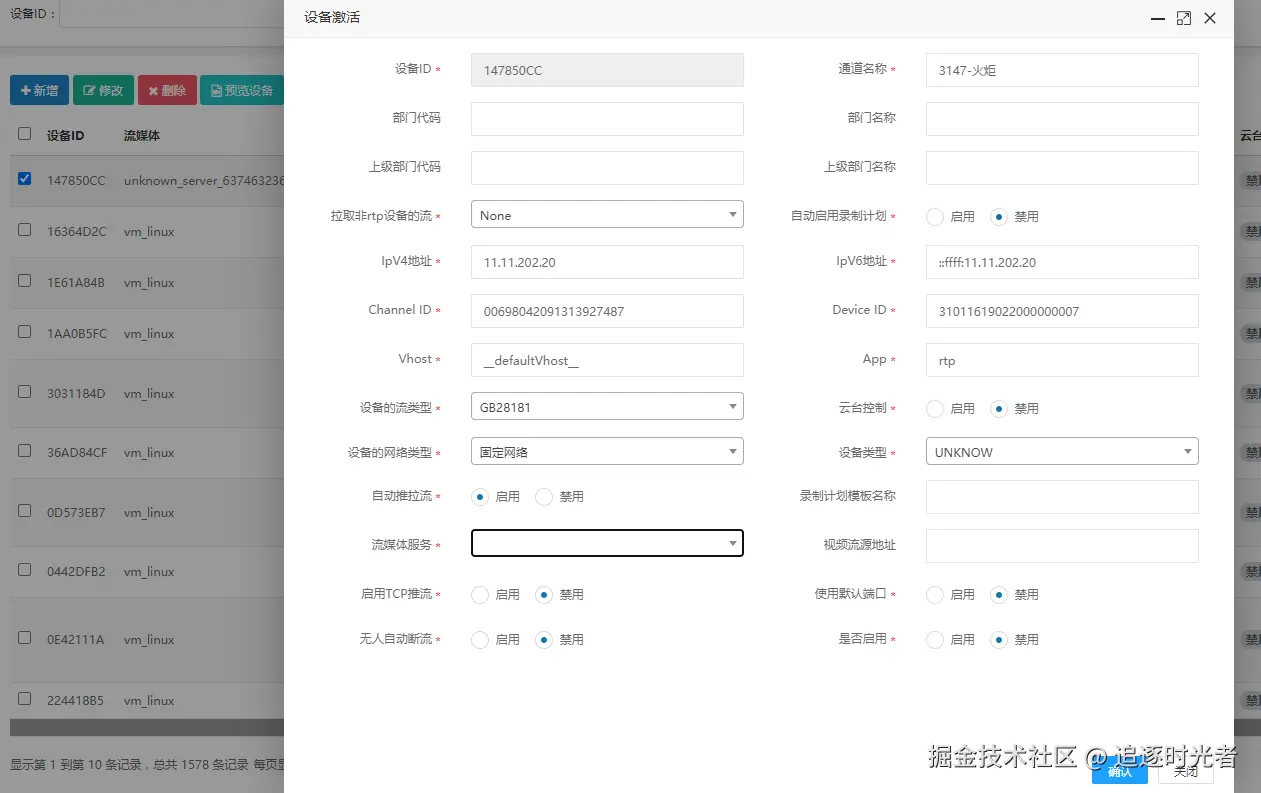This screenshot has width=1261, height=793.
Task: Click the disabled 设备ID field 147850CC
Action: [607, 70]
